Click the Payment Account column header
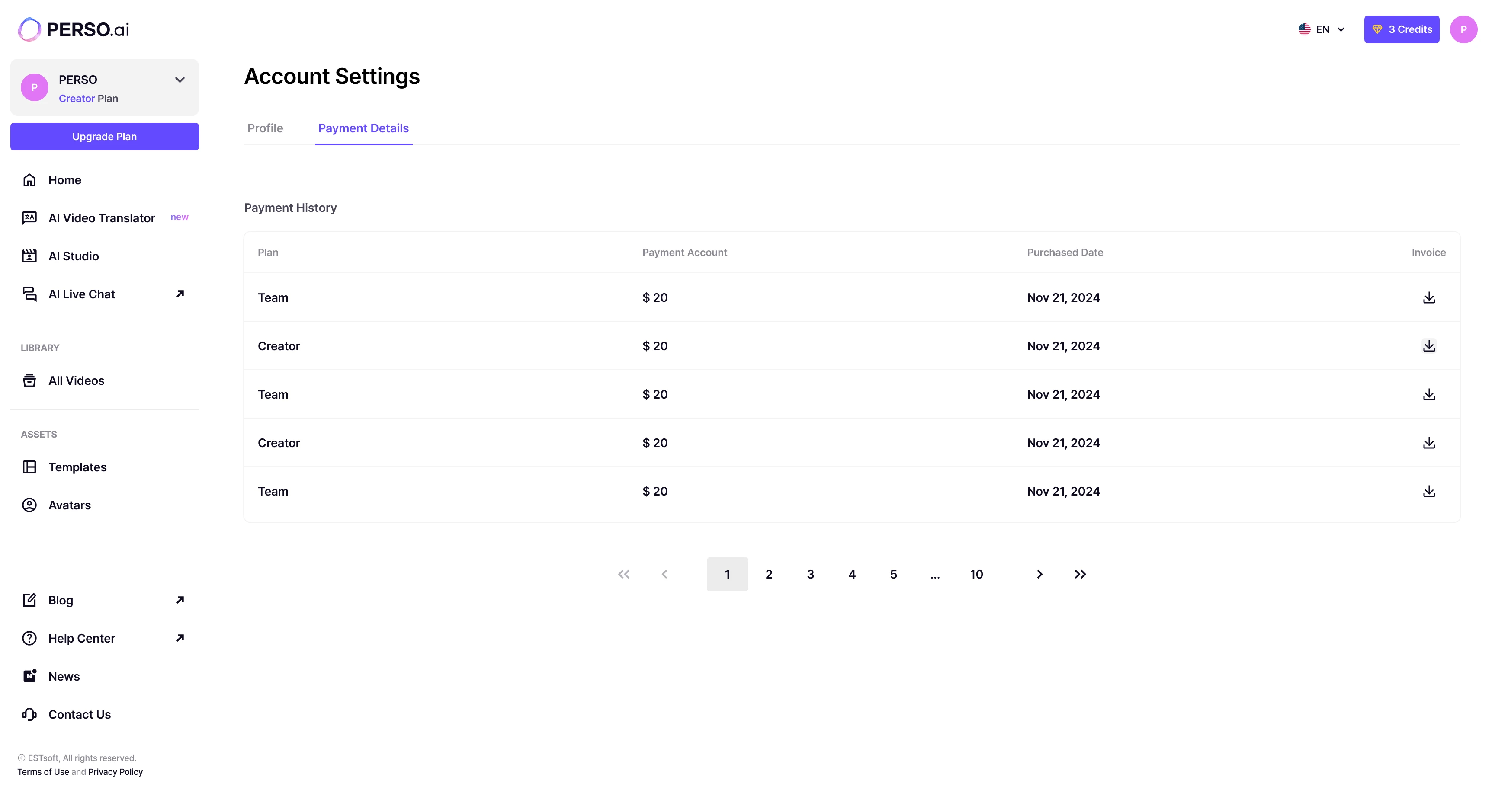 coord(684,253)
